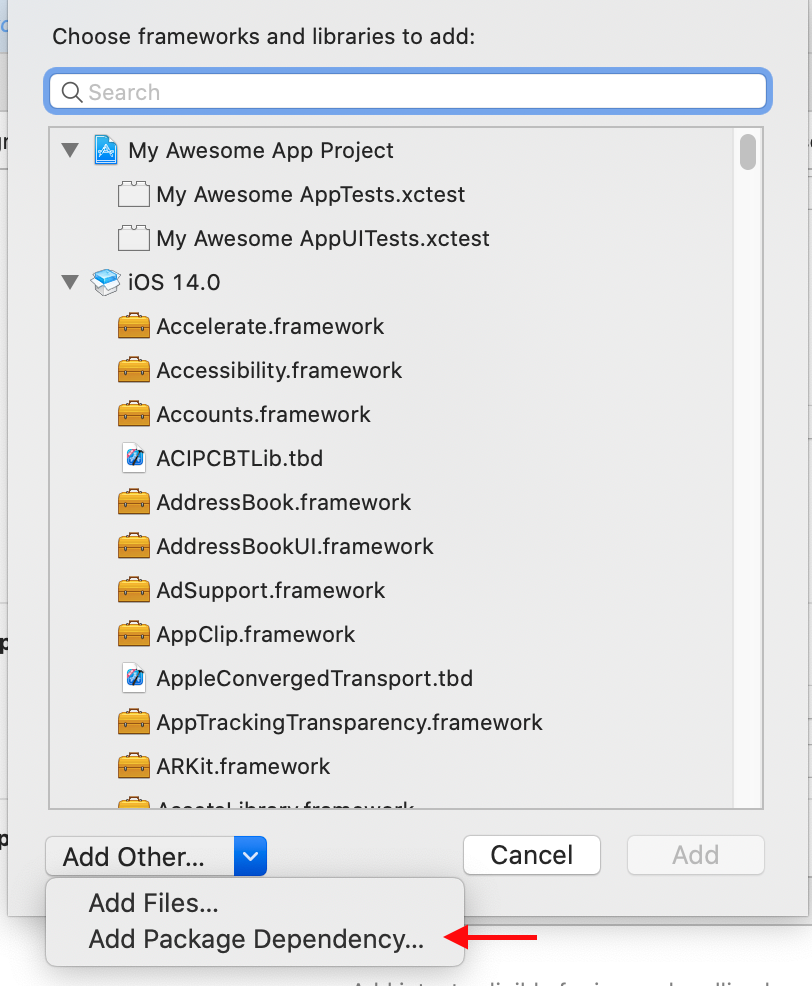Click Accessibility.framework toolbox icon
812x986 pixels.
(x=133, y=370)
